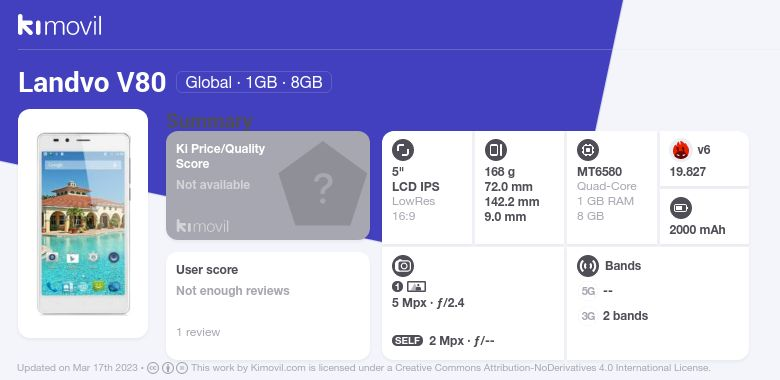The height and width of the screenshot is (380, 780).
Task: Click the phone dimensions icon
Action: (x=495, y=150)
